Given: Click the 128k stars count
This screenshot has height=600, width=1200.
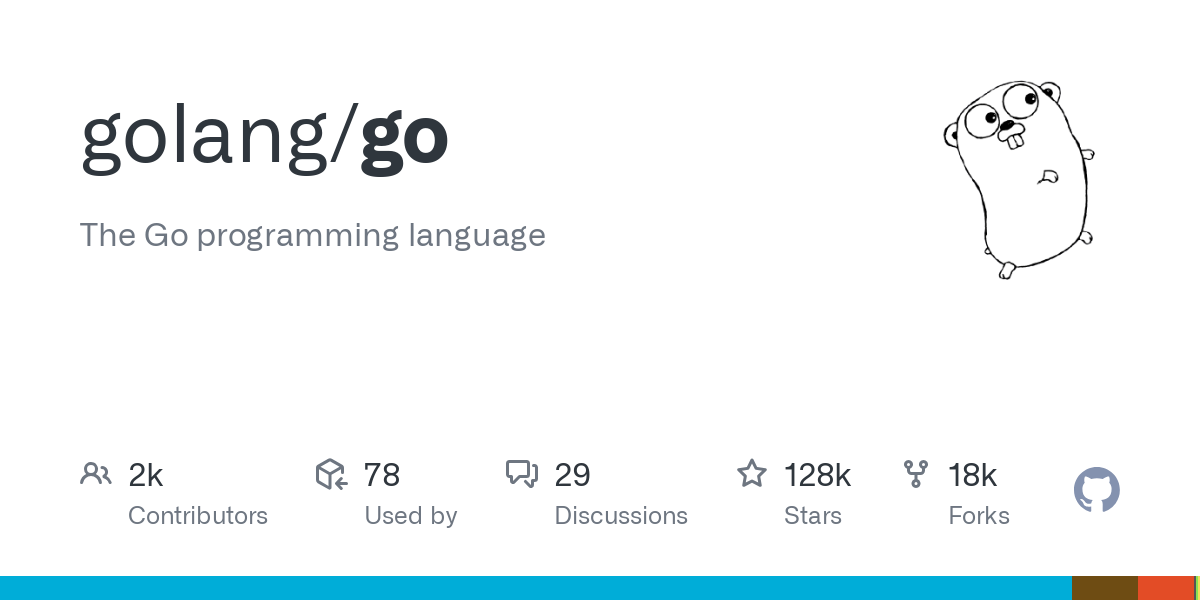Looking at the screenshot, I should click(x=817, y=475).
